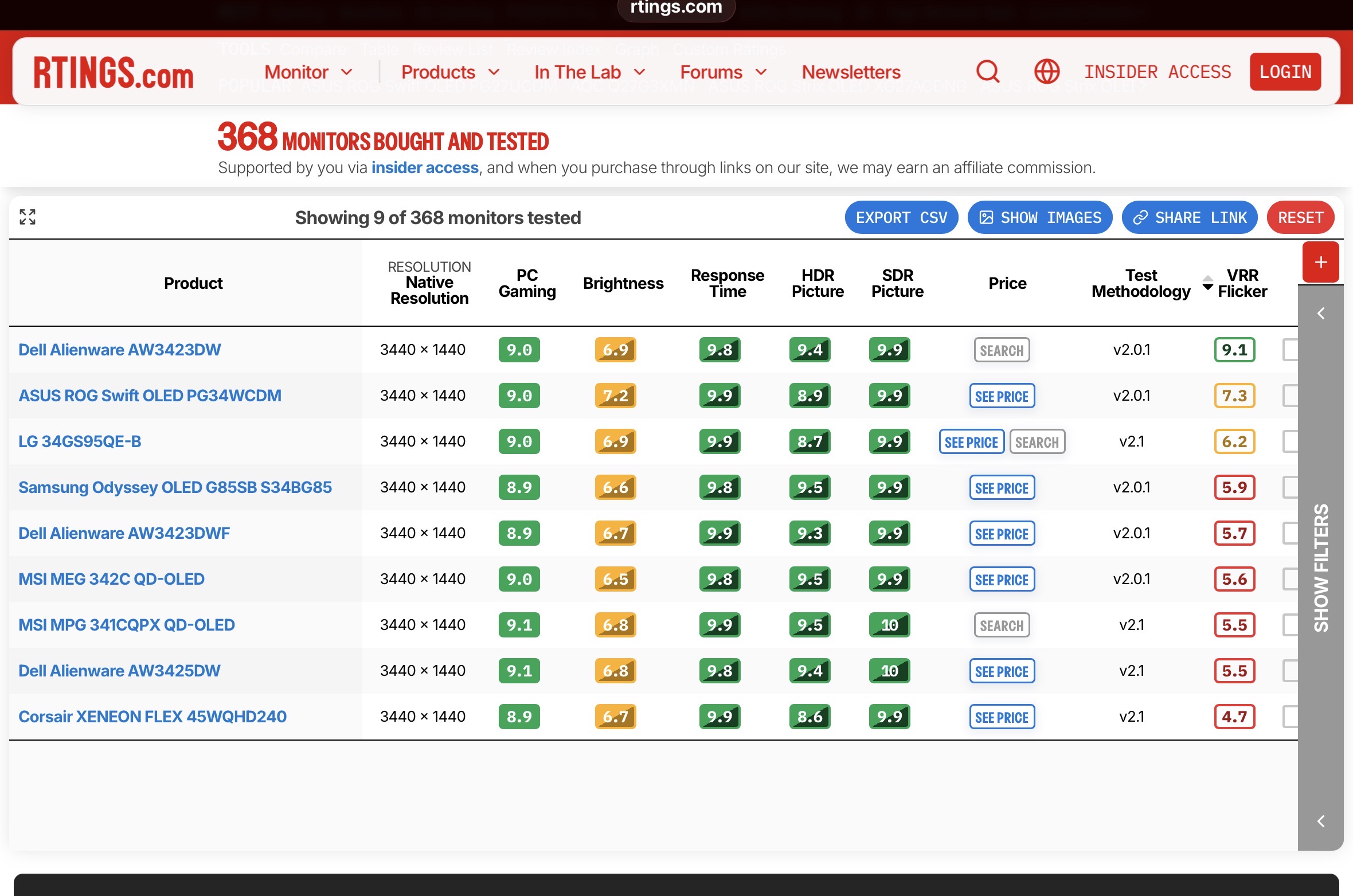Click the VRR Flicker sort arrow
Viewport: 1353px width, 896px height.
[1207, 283]
